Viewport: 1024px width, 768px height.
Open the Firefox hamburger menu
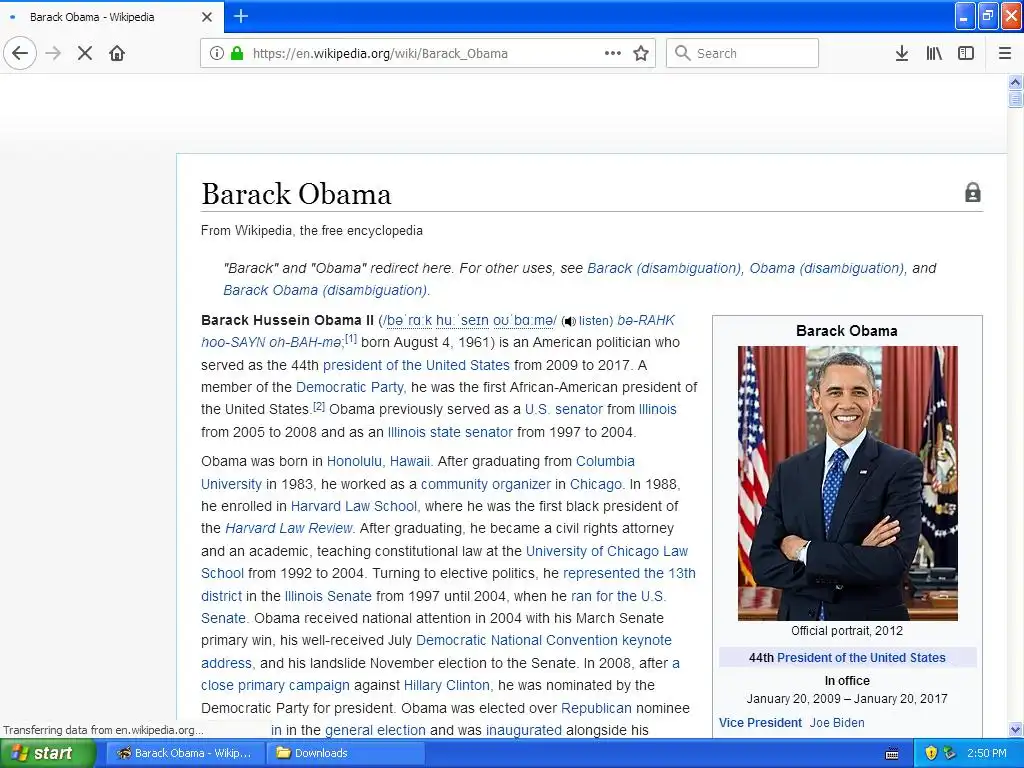[1004, 53]
